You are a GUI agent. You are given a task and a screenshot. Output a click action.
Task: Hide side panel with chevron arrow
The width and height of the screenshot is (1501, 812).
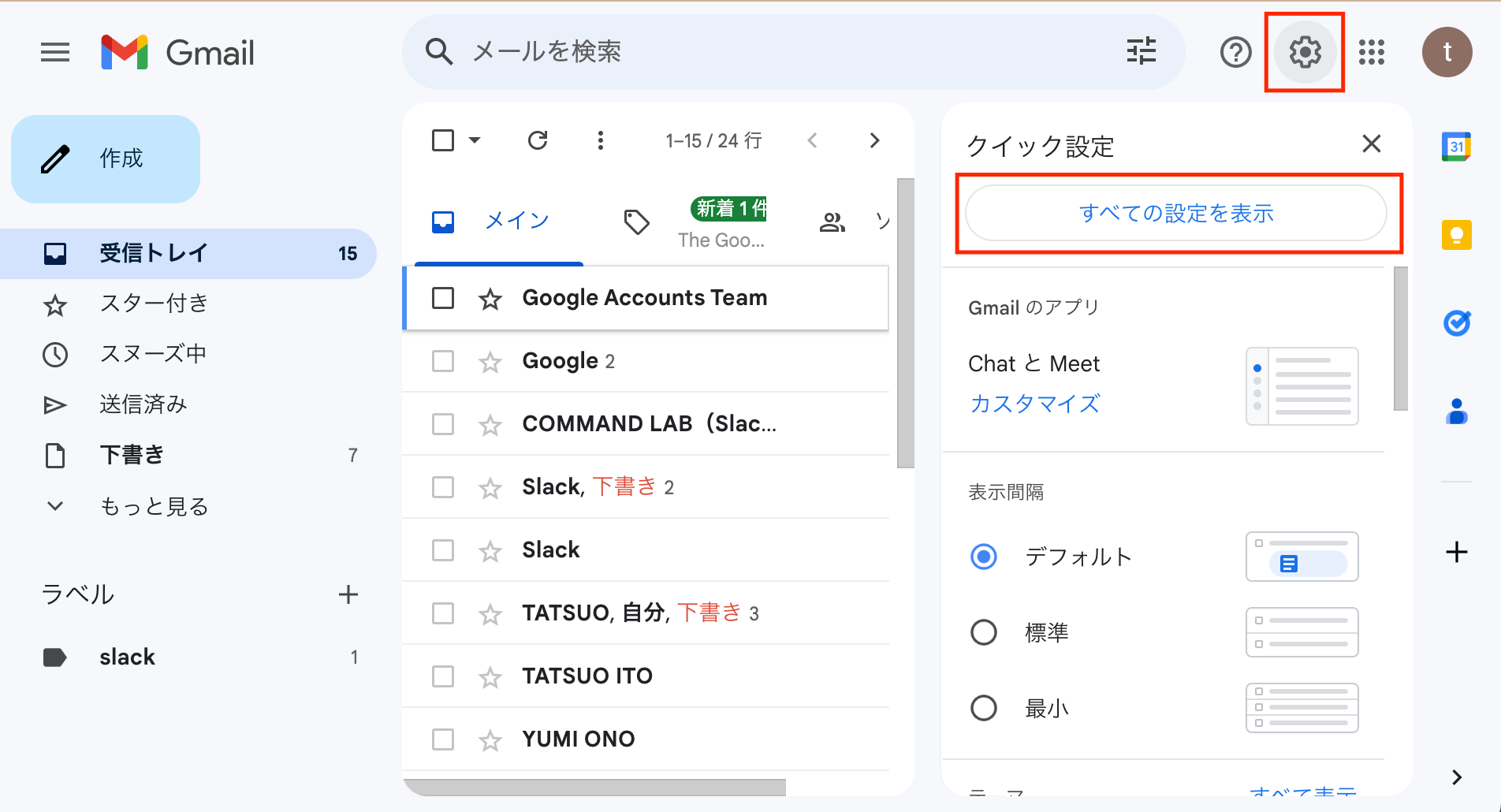[1457, 777]
